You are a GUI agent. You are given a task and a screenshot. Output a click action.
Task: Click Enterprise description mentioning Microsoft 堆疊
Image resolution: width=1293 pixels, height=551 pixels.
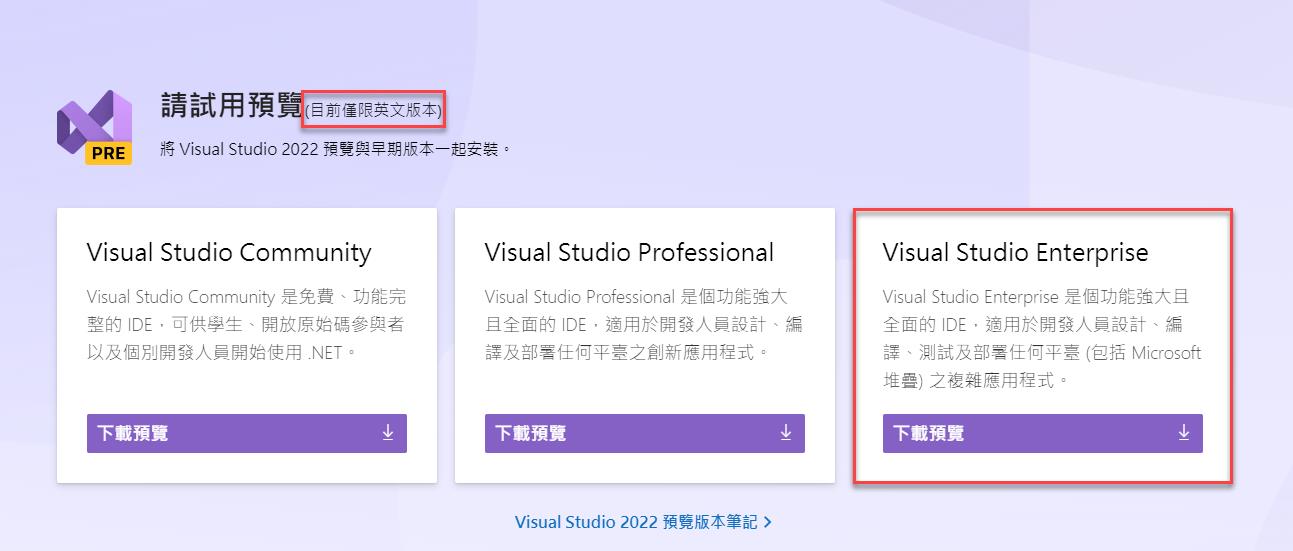coord(1043,339)
